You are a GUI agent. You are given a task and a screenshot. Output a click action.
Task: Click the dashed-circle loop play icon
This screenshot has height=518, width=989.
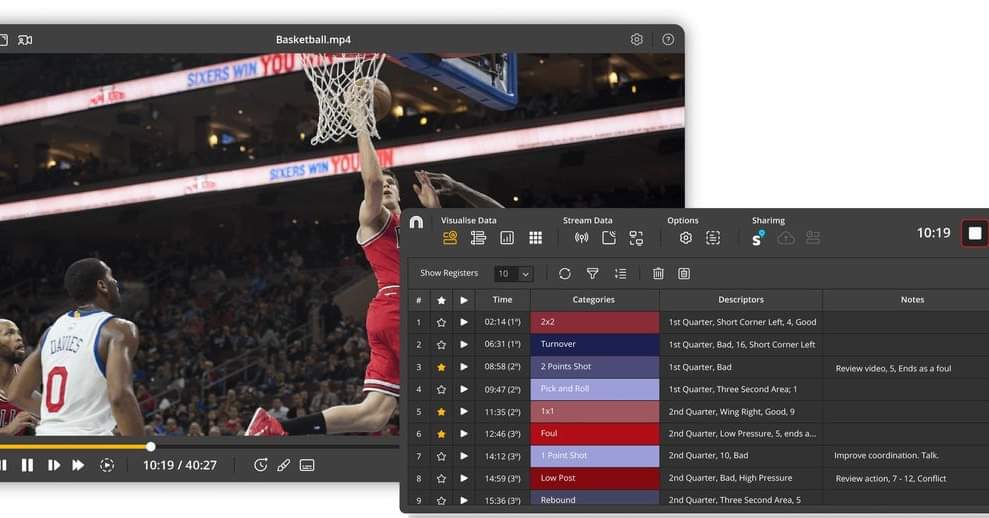click(107, 465)
